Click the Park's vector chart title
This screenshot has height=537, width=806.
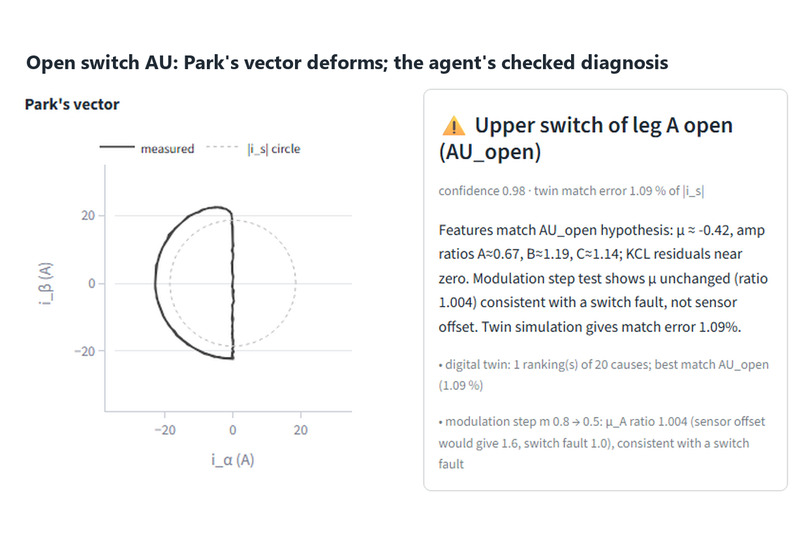click(x=72, y=104)
